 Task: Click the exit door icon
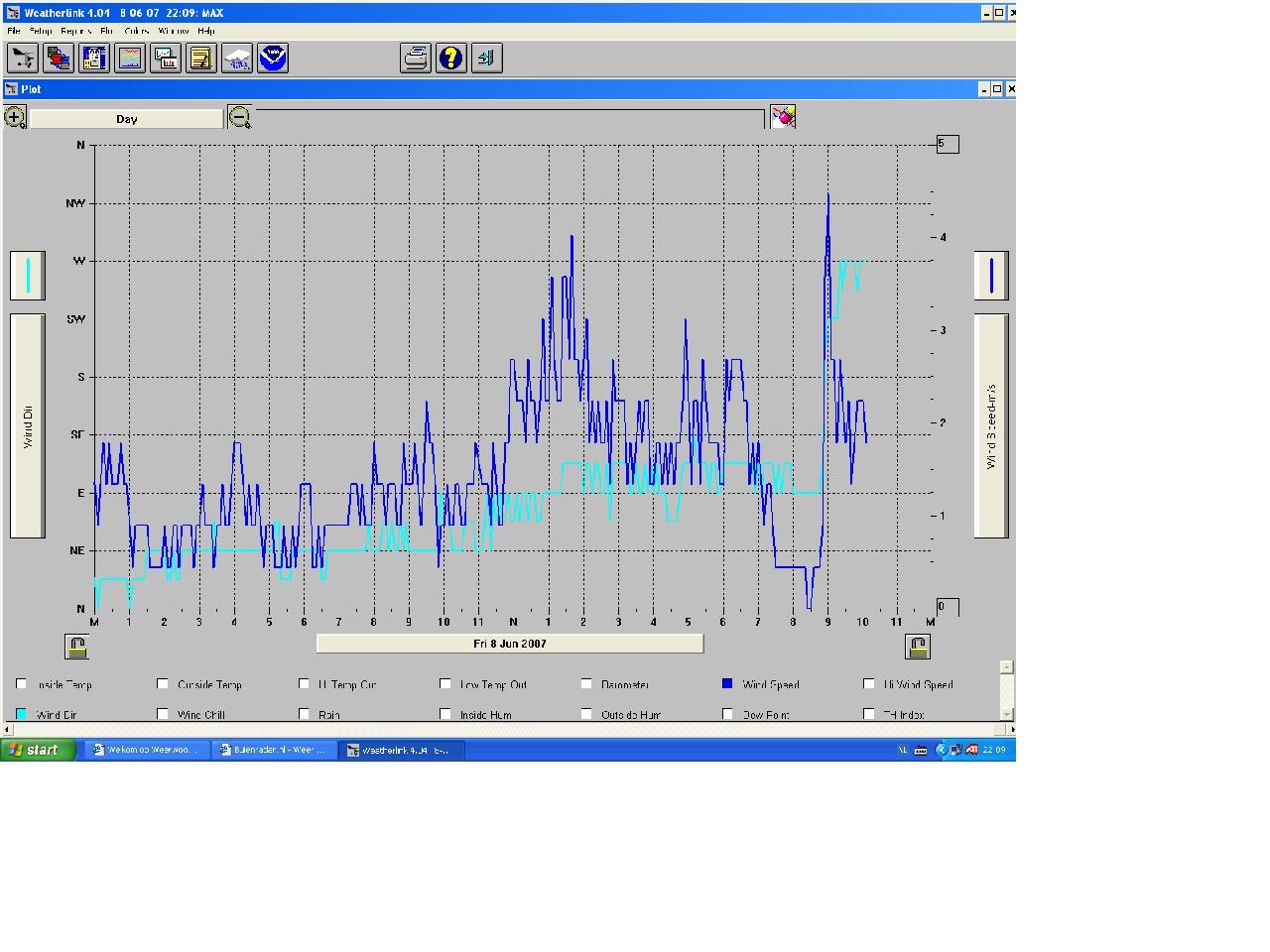487,58
